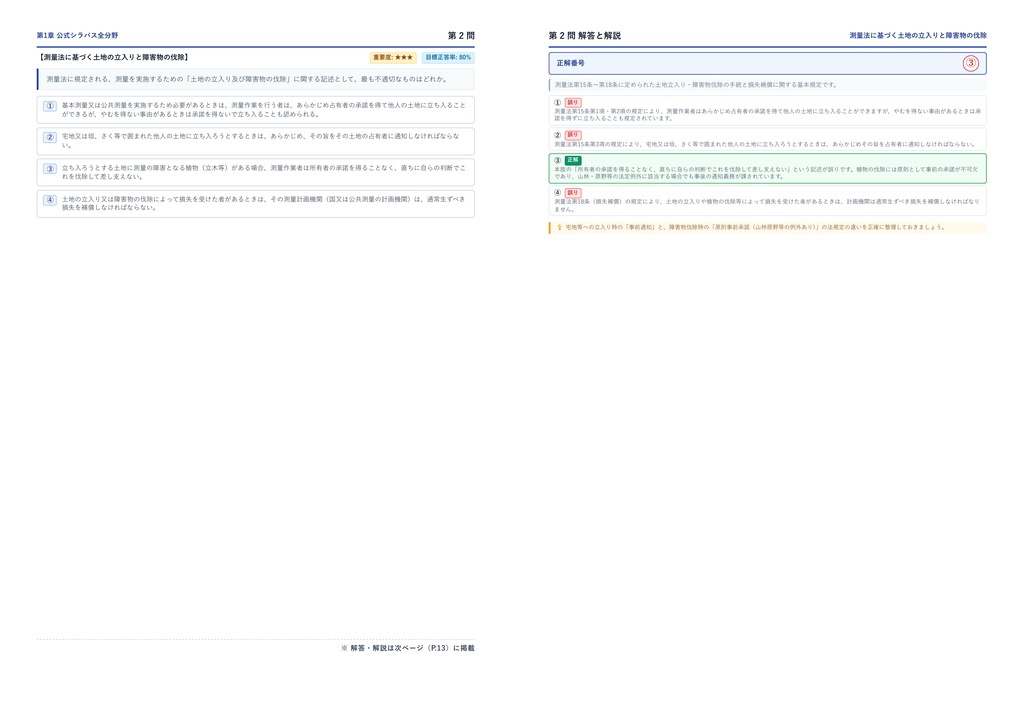Select the 目標正答率: 80% badge
This screenshot has width=1024, height=724.
point(448,57)
